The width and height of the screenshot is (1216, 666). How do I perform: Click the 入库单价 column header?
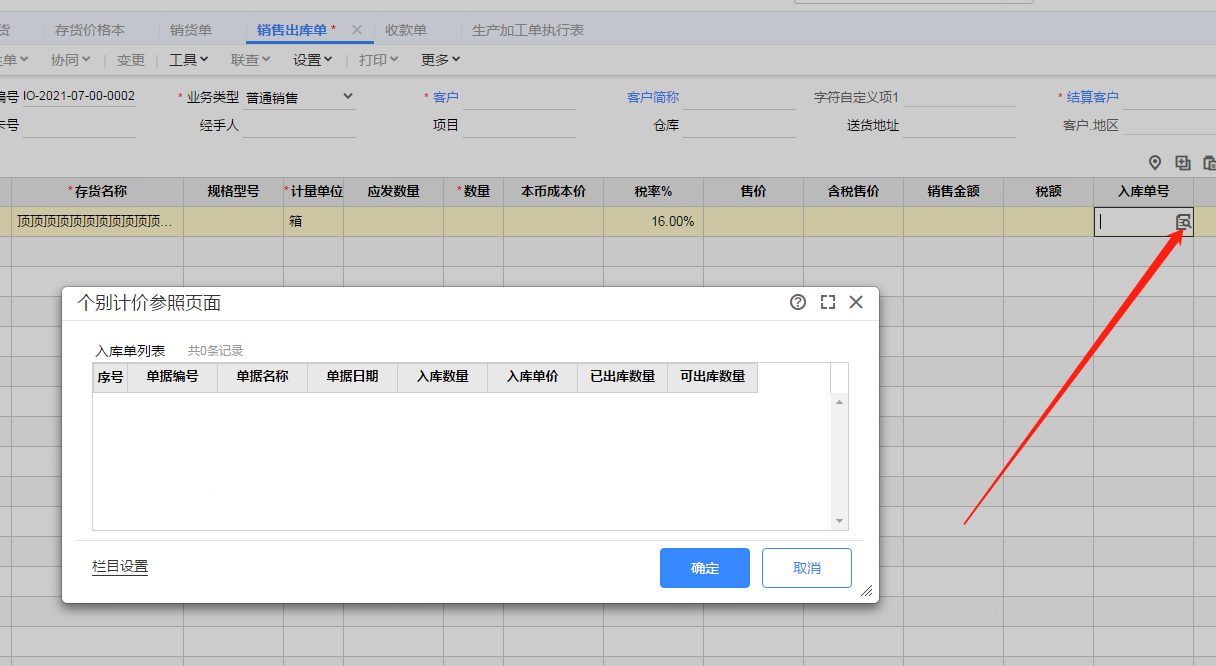pos(532,377)
